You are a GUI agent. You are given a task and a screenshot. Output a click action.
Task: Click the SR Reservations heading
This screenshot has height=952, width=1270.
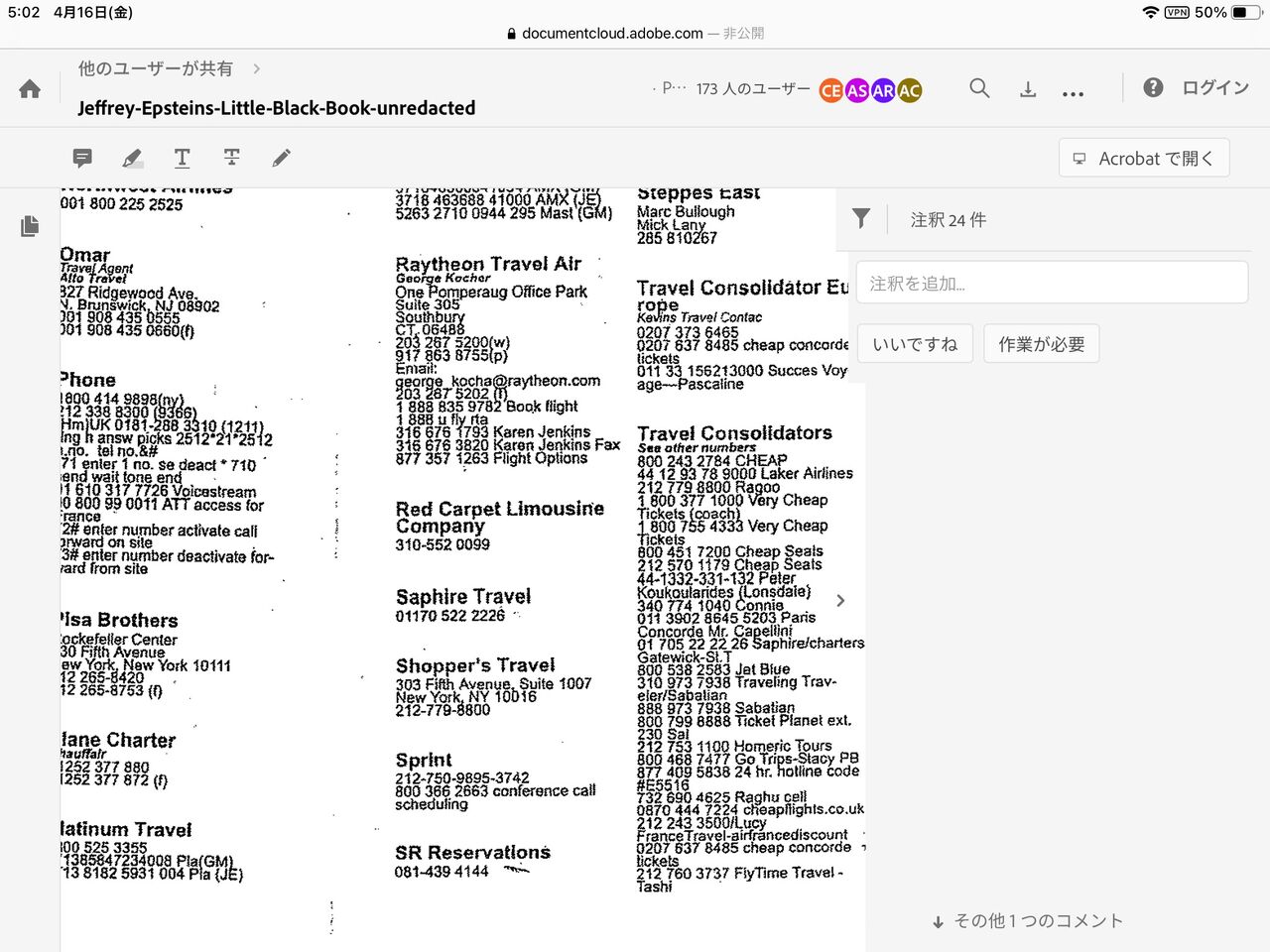[x=472, y=853]
